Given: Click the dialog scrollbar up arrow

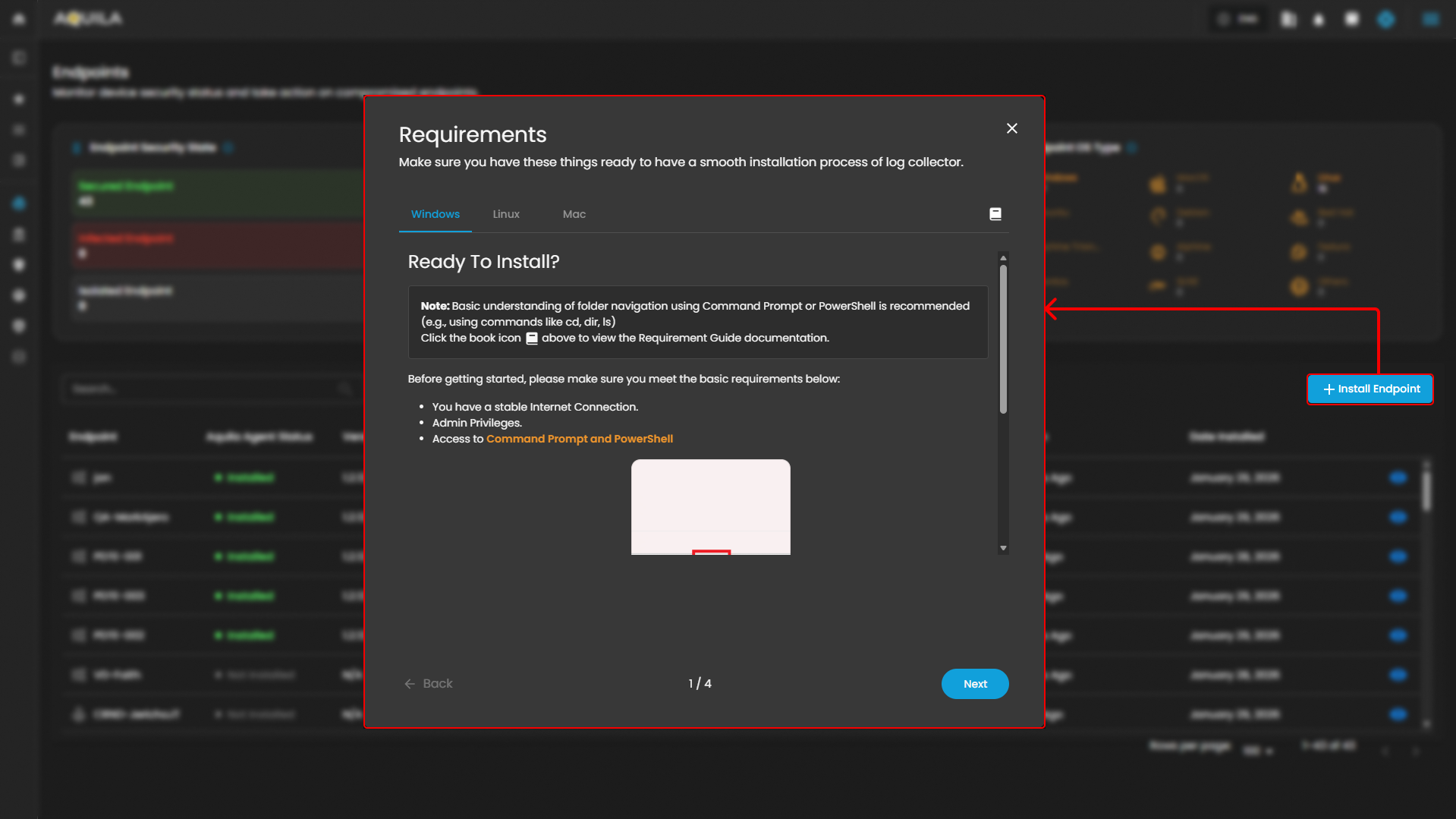Looking at the screenshot, I should [x=1003, y=258].
